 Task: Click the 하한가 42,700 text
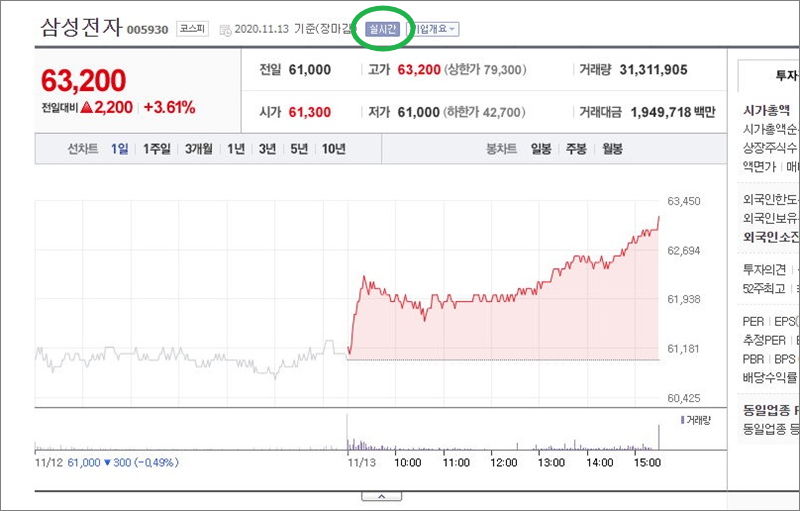click(484, 112)
